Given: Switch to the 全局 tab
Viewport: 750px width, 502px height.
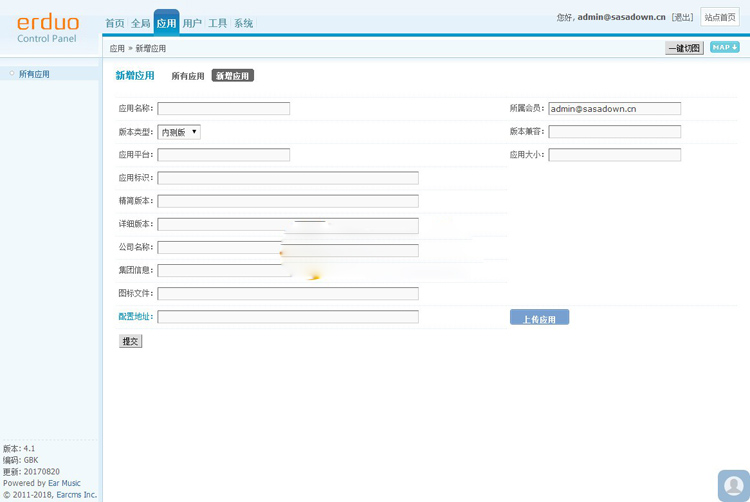Looking at the screenshot, I should (x=141, y=23).
